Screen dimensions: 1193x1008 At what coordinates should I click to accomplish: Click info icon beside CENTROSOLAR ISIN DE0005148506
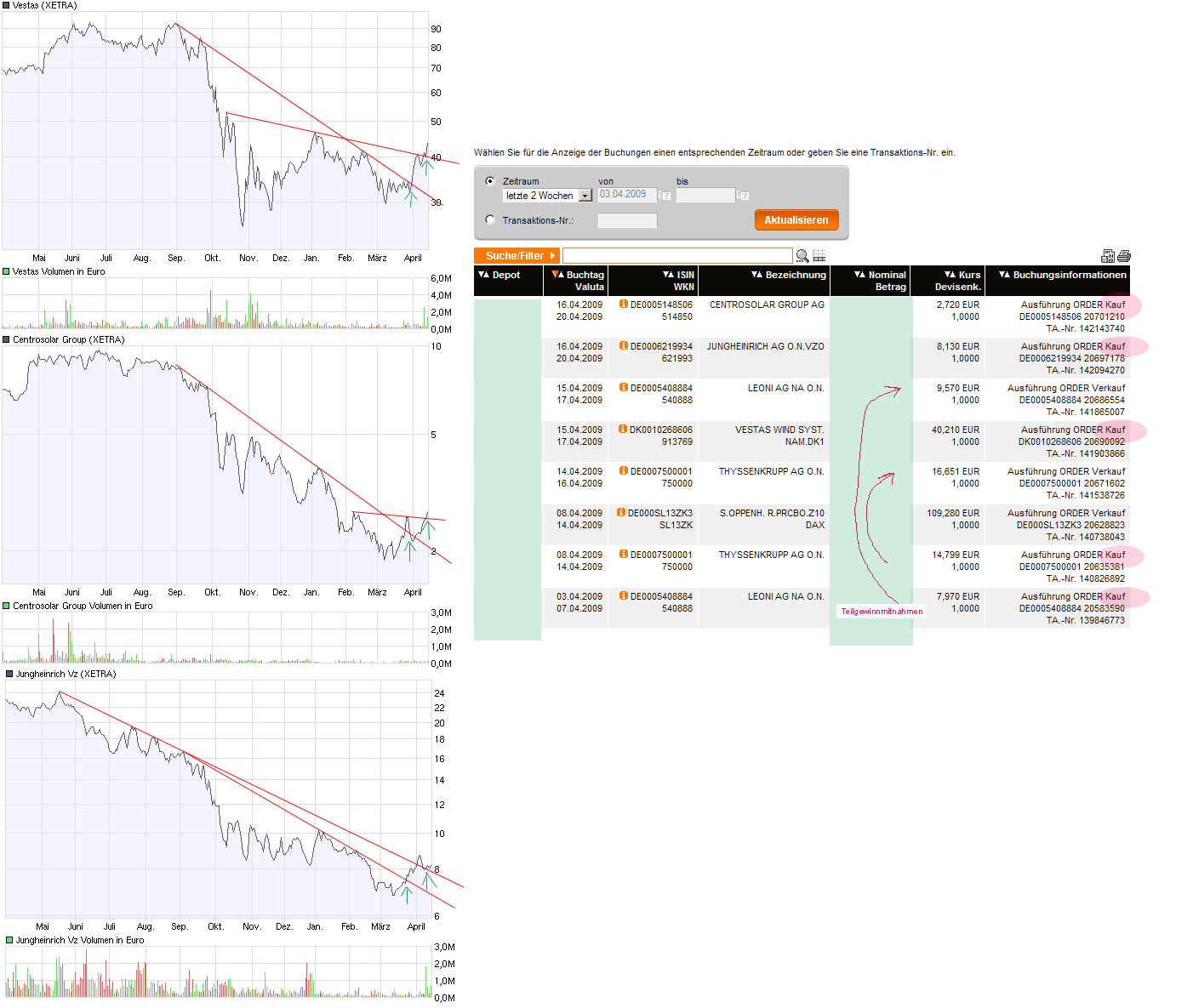623,304
